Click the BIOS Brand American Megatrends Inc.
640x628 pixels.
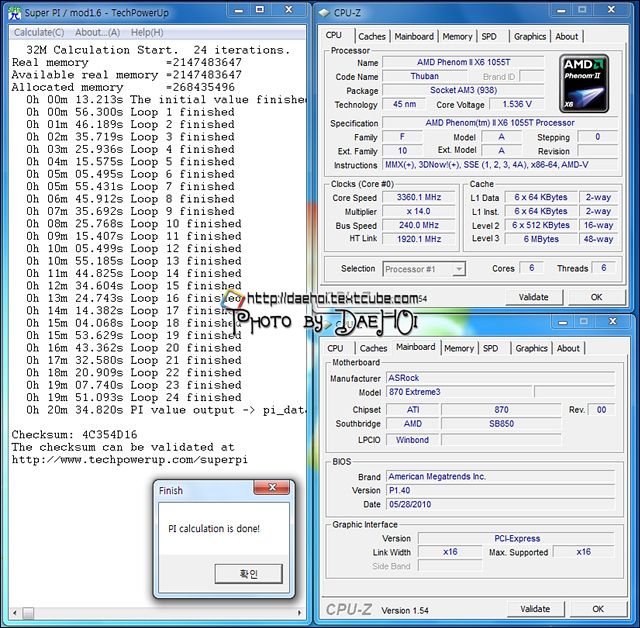(x=500, y=477)
